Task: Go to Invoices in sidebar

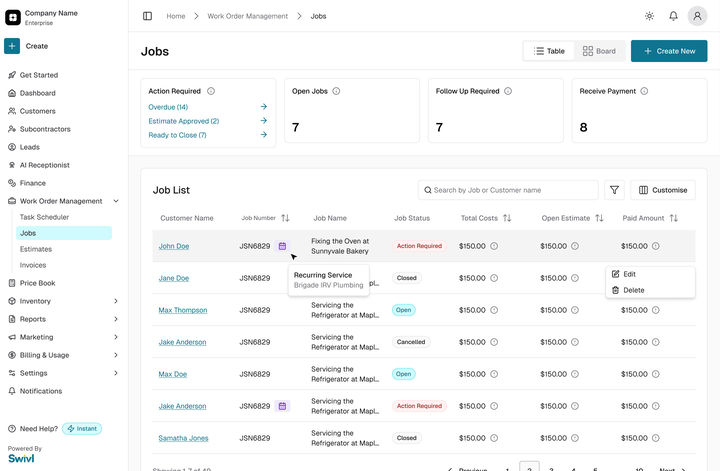Action: point(33,265)
